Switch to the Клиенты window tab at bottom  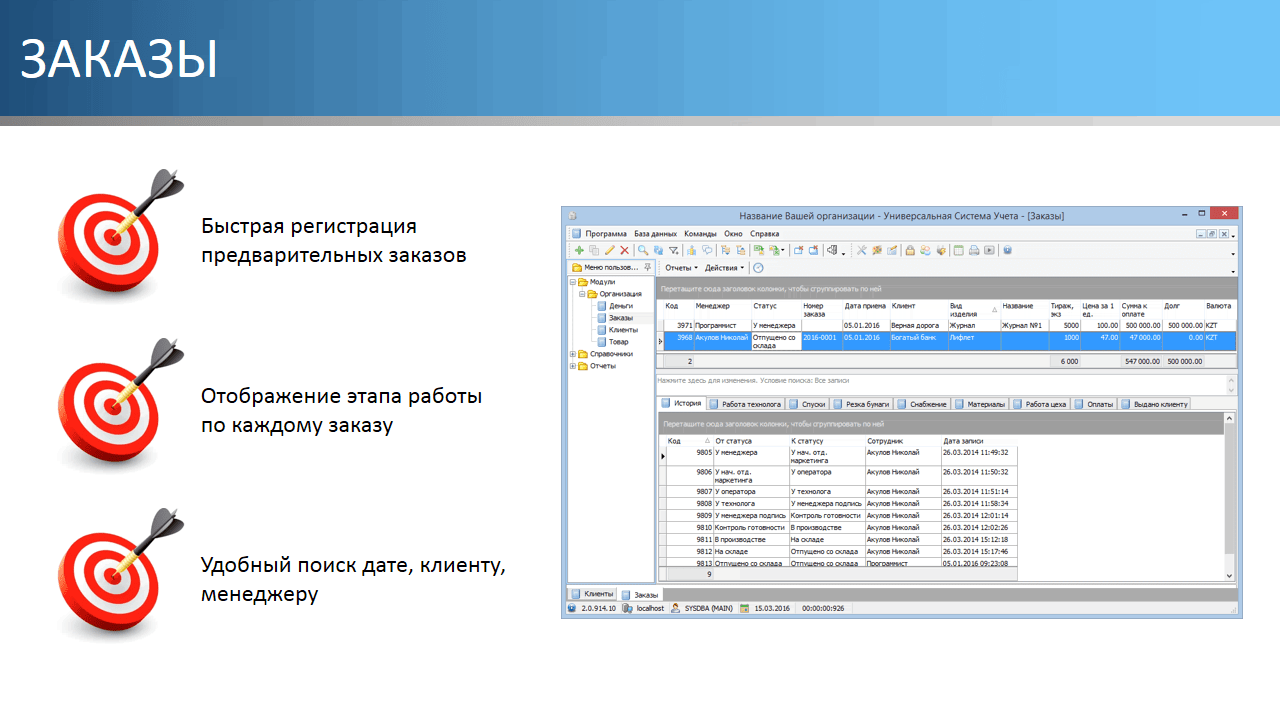pos(591,594)
